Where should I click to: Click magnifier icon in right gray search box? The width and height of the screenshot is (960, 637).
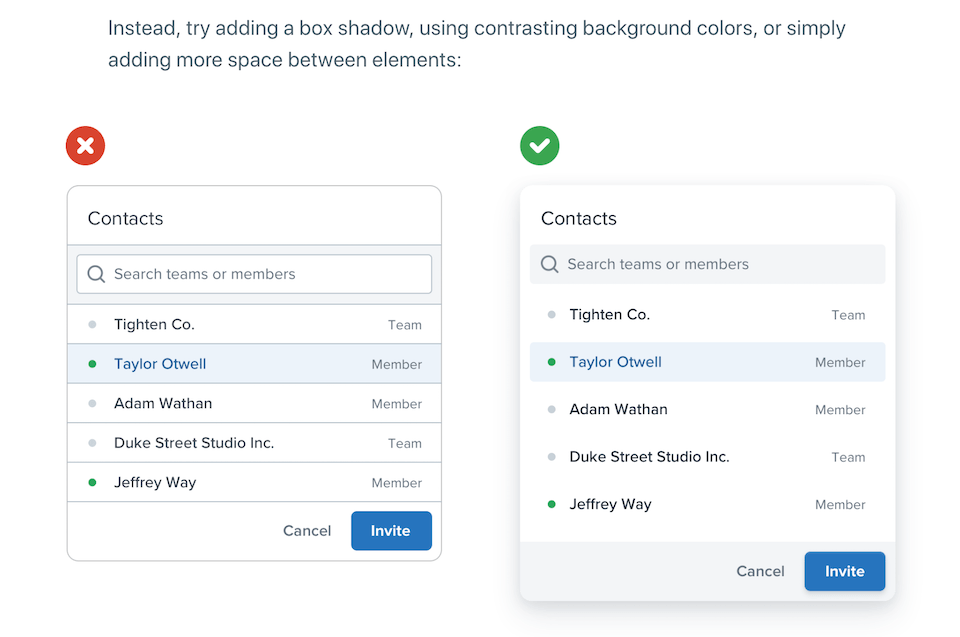pos(549,264)
